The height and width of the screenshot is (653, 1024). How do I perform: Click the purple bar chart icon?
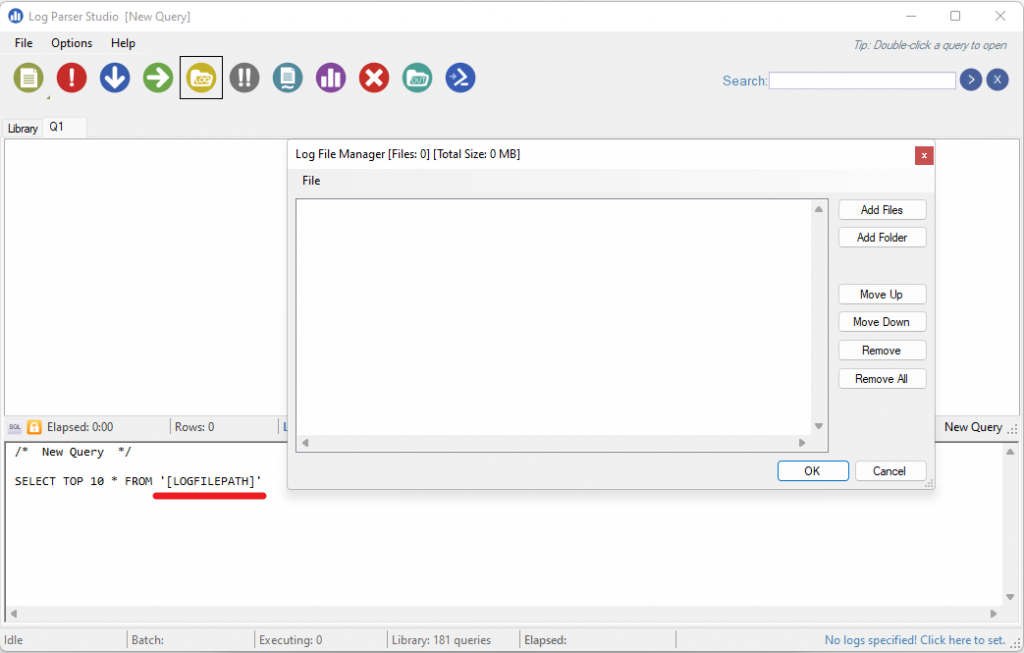point(331,78)
